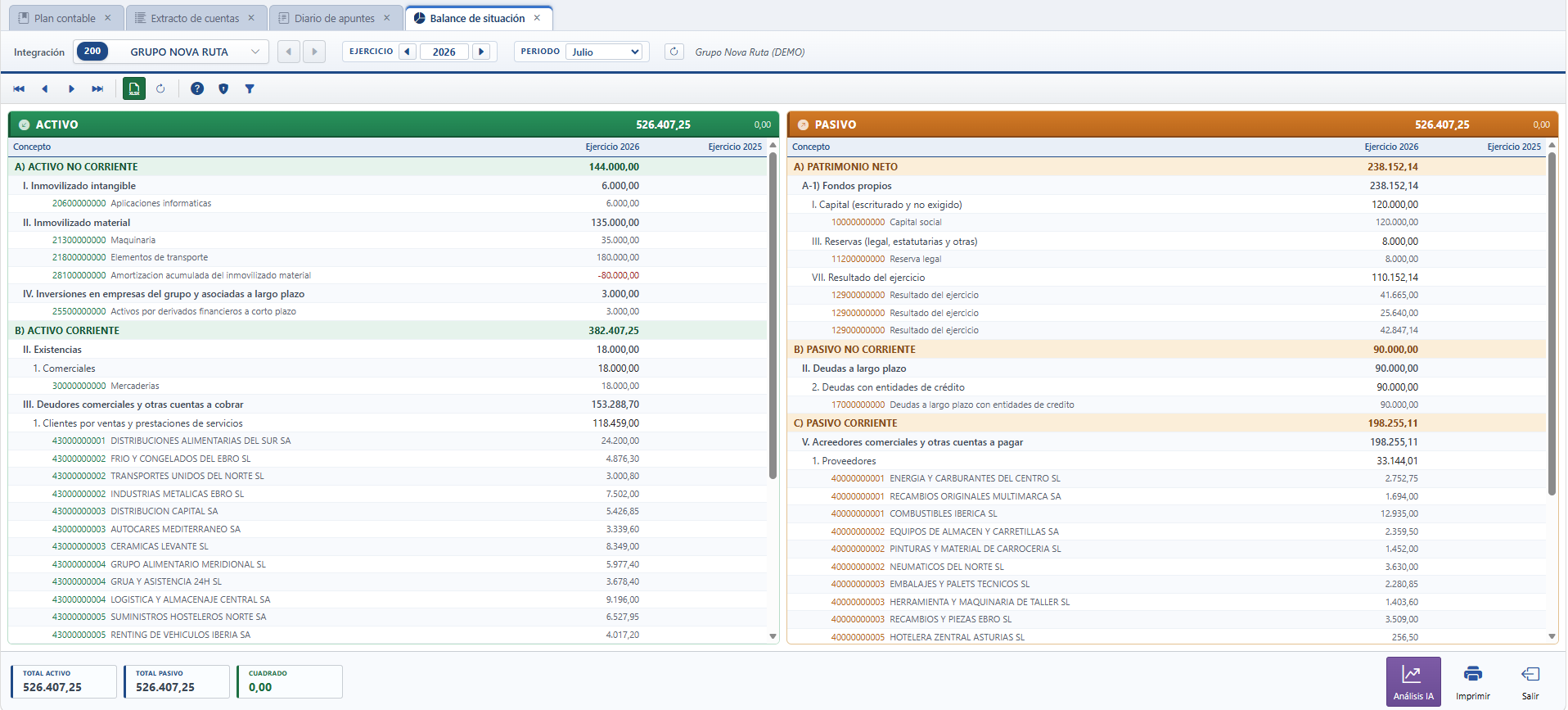Select Balance de situación tab

[x=477, y=18]
